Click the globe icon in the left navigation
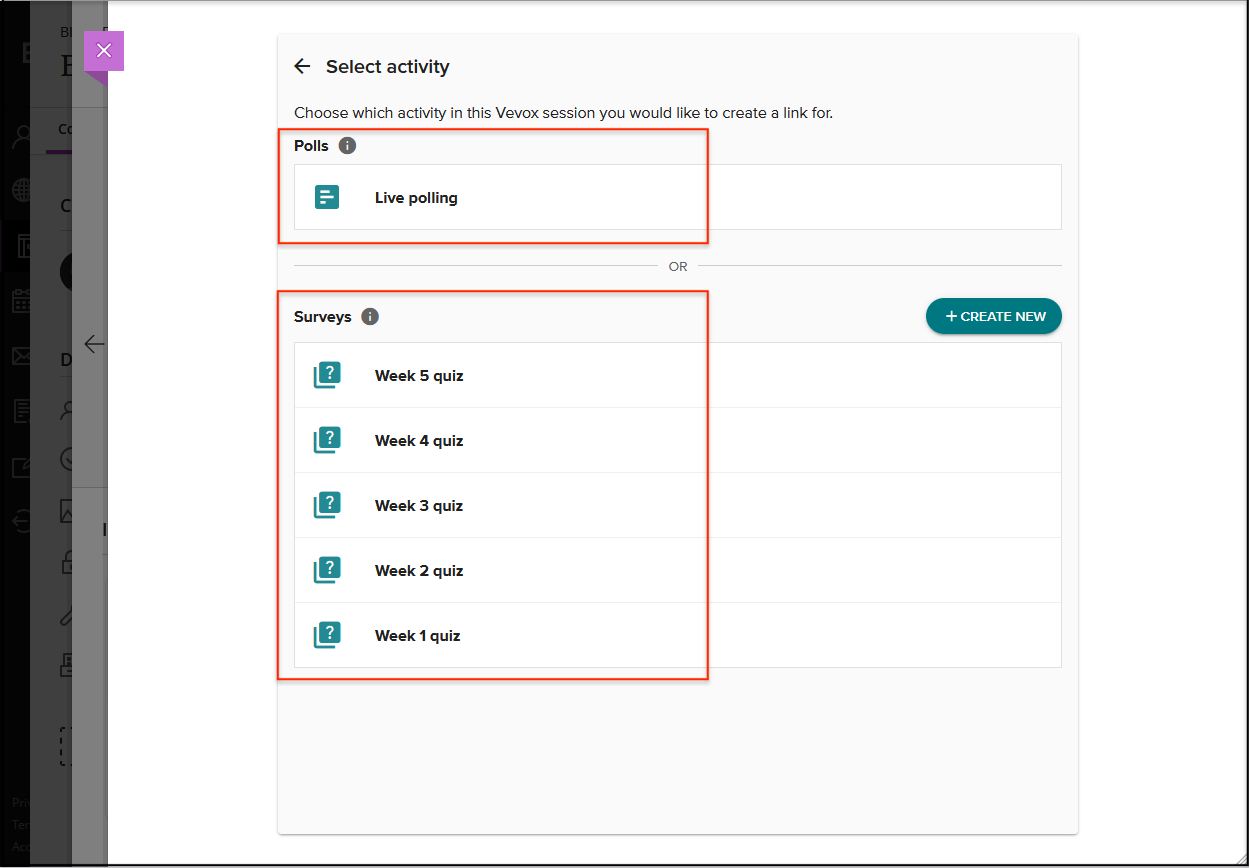Image resolution: width=1249 pixels, height=868 pixels. (19, 190)
